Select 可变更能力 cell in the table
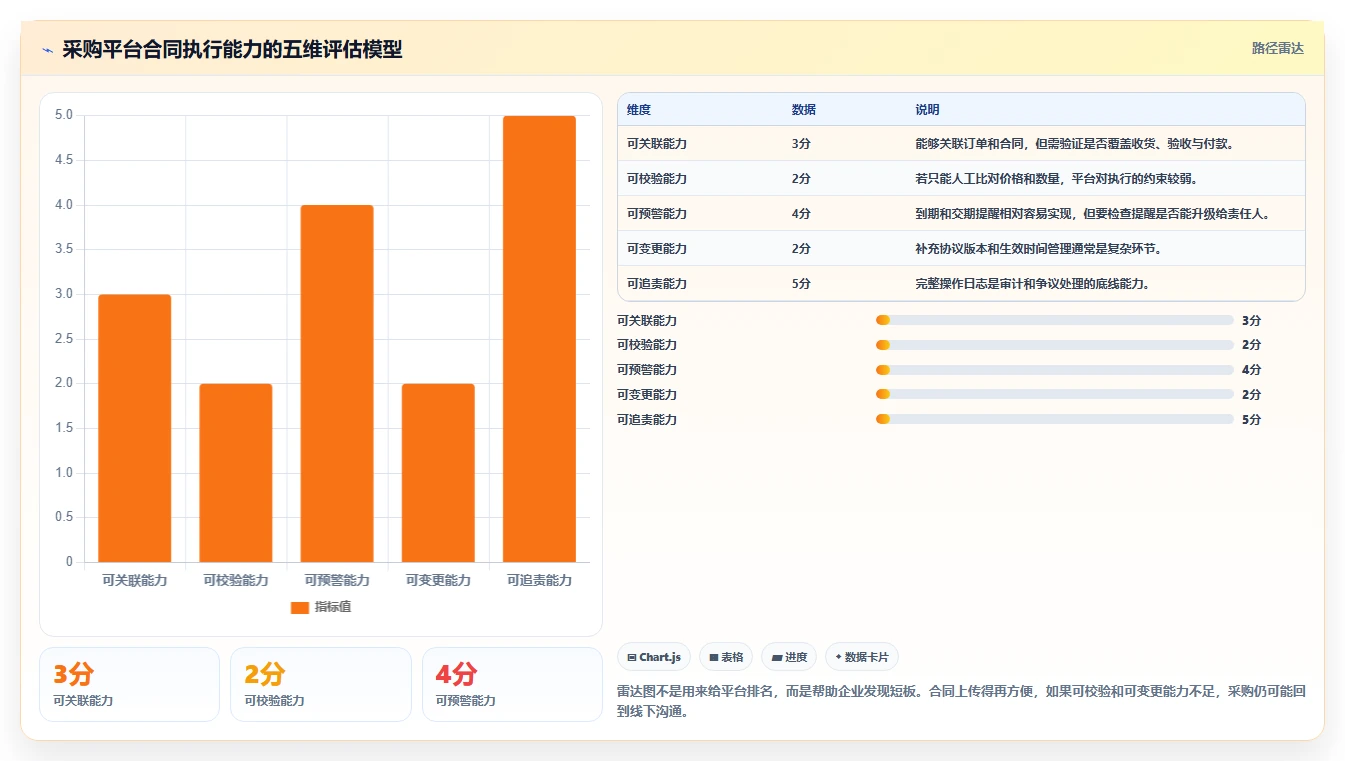The width and height of the screenshot is (1345, 761). pyautogui.click(x=657, y=249)
